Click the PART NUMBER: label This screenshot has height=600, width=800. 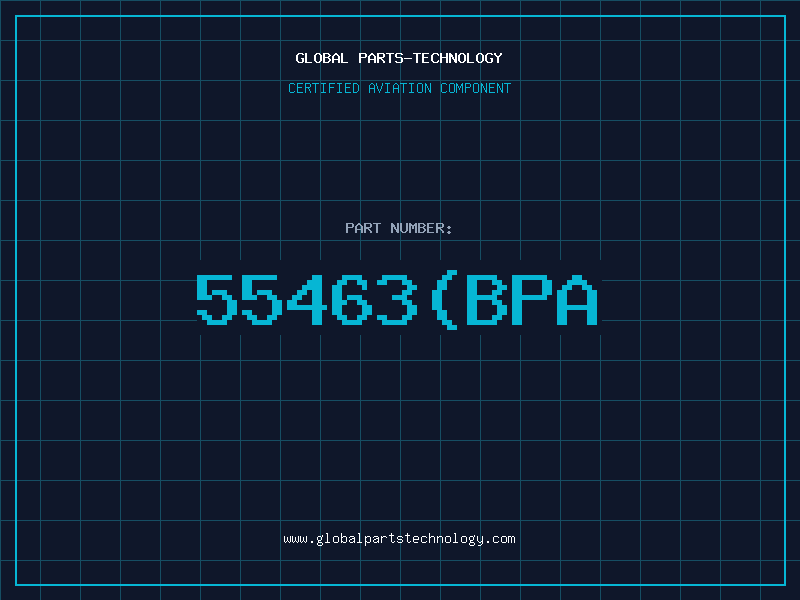[399, 228]
